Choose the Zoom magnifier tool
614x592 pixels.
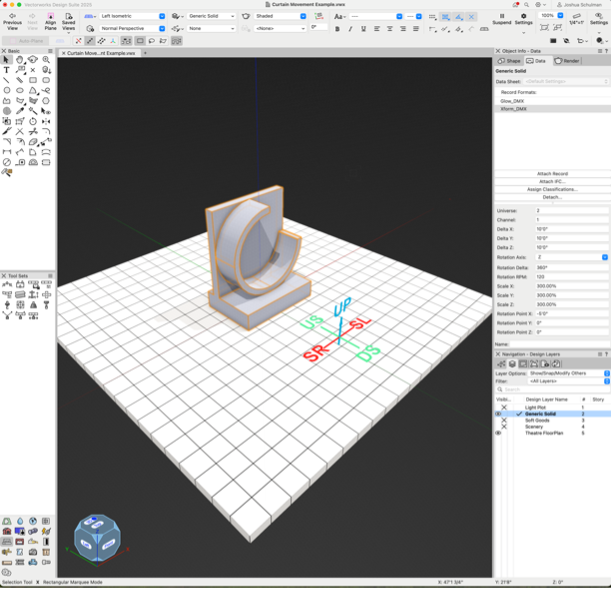[46, 60]
